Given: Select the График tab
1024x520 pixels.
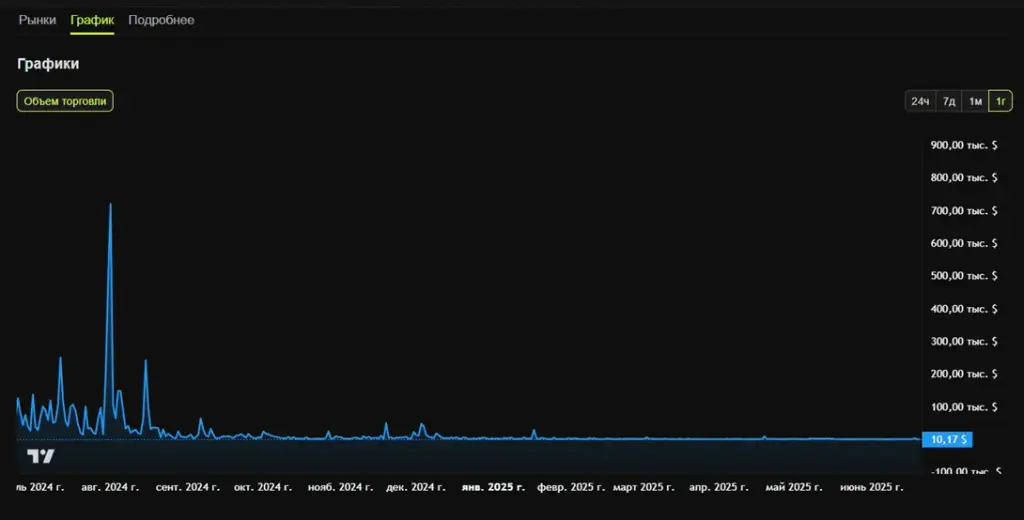Looking at the screenshot, I should (x=92, y=20).
